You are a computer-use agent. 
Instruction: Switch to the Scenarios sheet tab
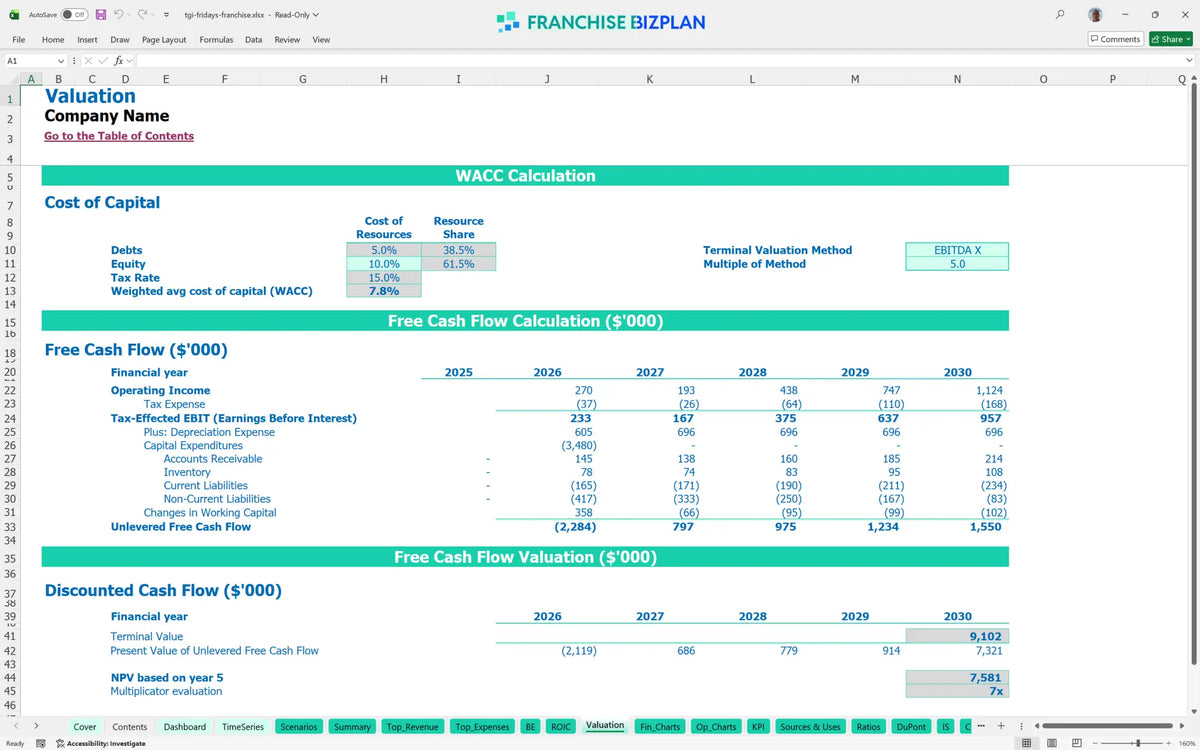tap(299, 727)
